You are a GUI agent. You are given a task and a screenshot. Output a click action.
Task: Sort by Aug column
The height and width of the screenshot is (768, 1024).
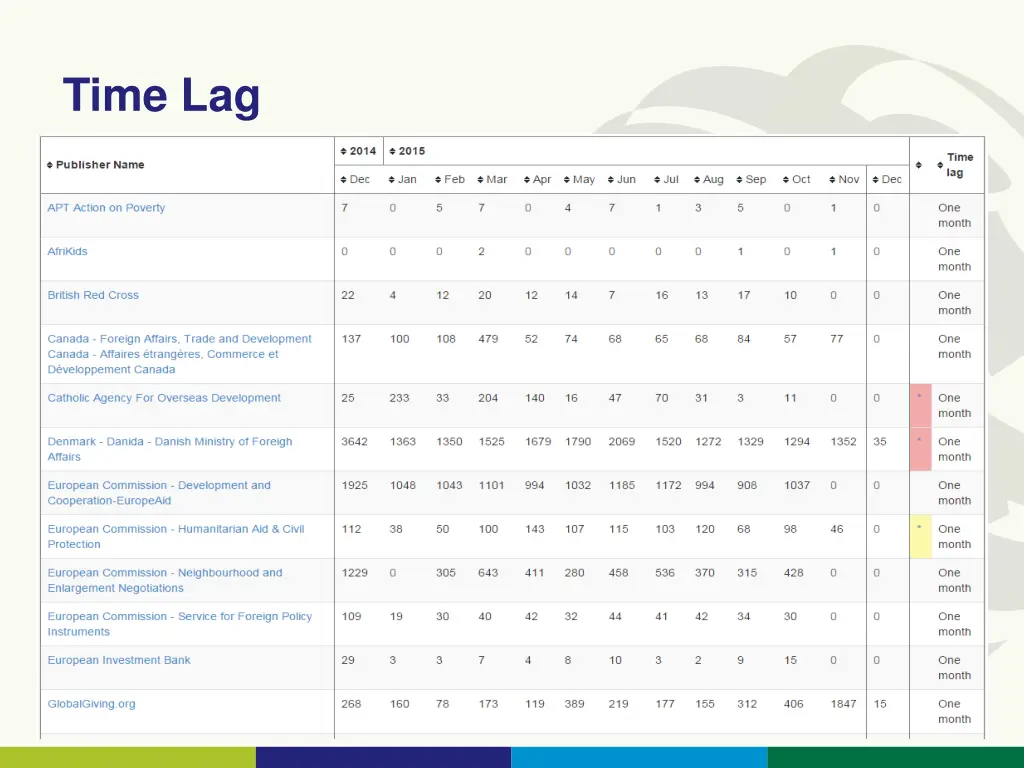(x=709, y=180)
